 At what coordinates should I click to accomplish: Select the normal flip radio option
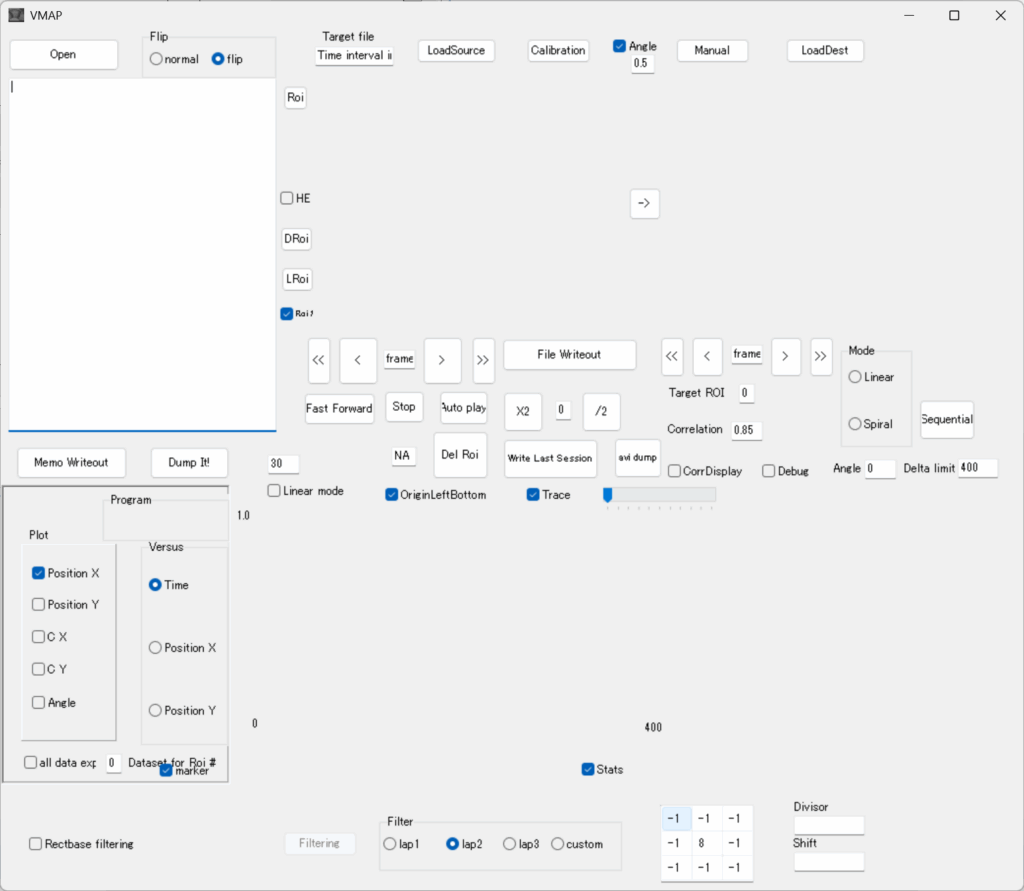156,59
